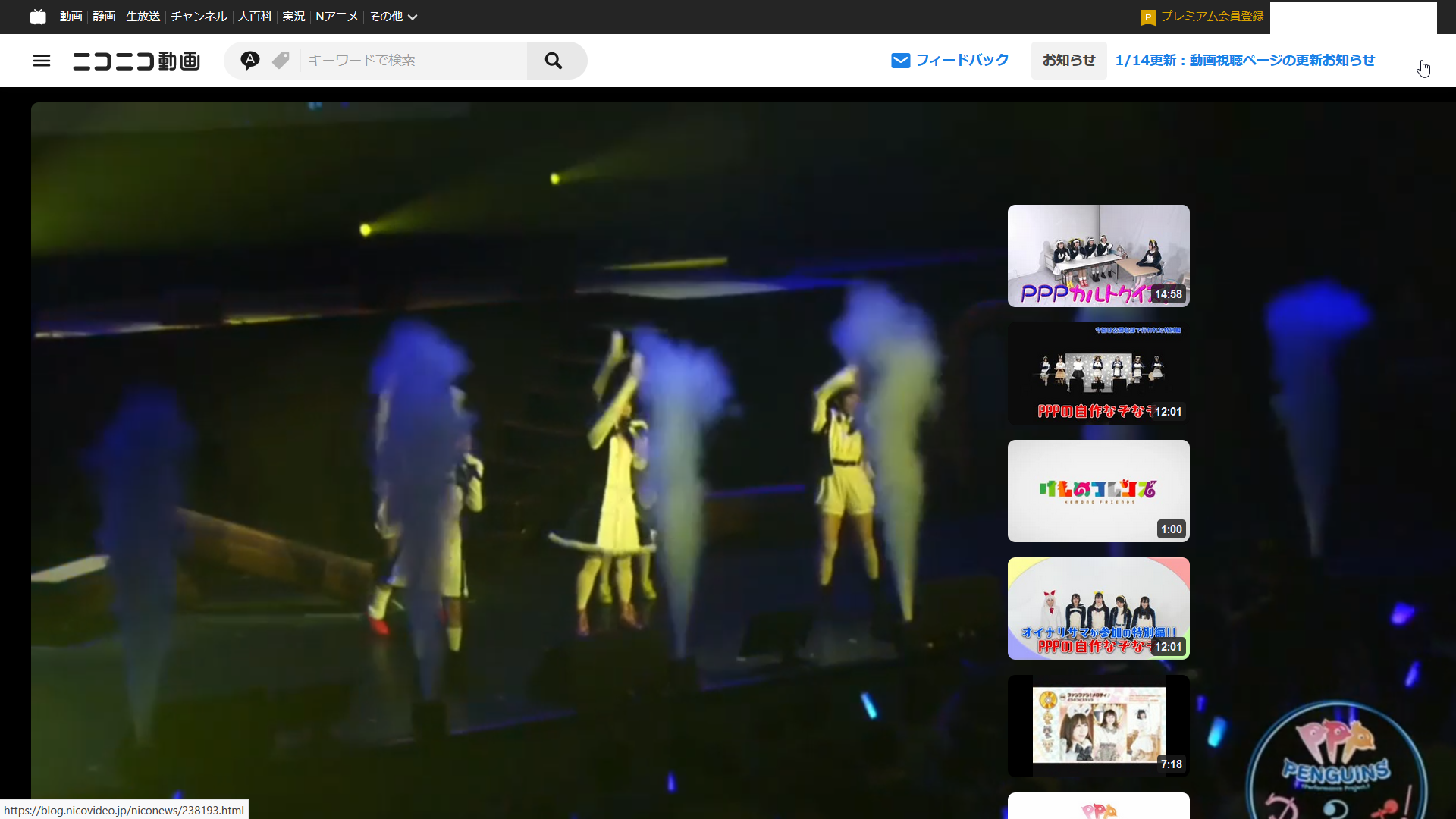Viewport: 1456px width, 819px height.
Task: Open the hamburger side menu
Action: [42, 61]
